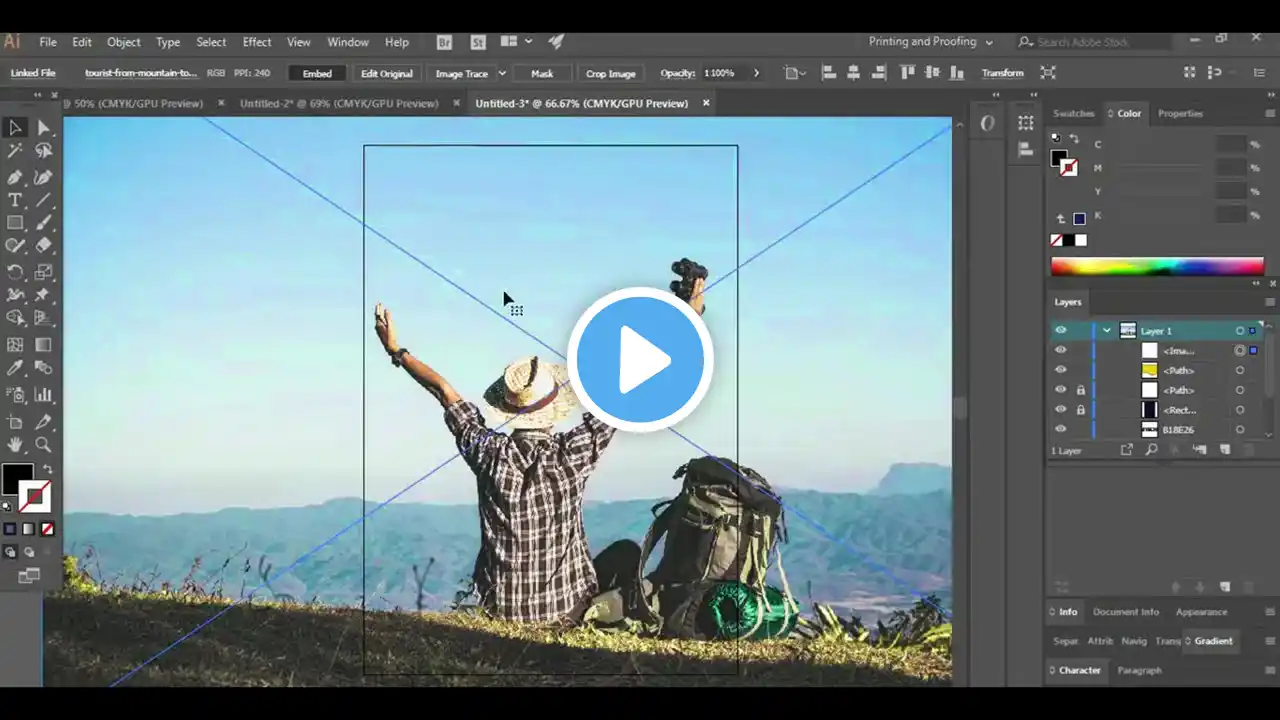Click the Edit Original button
The image size is (1280, 720).
point(386,72)
